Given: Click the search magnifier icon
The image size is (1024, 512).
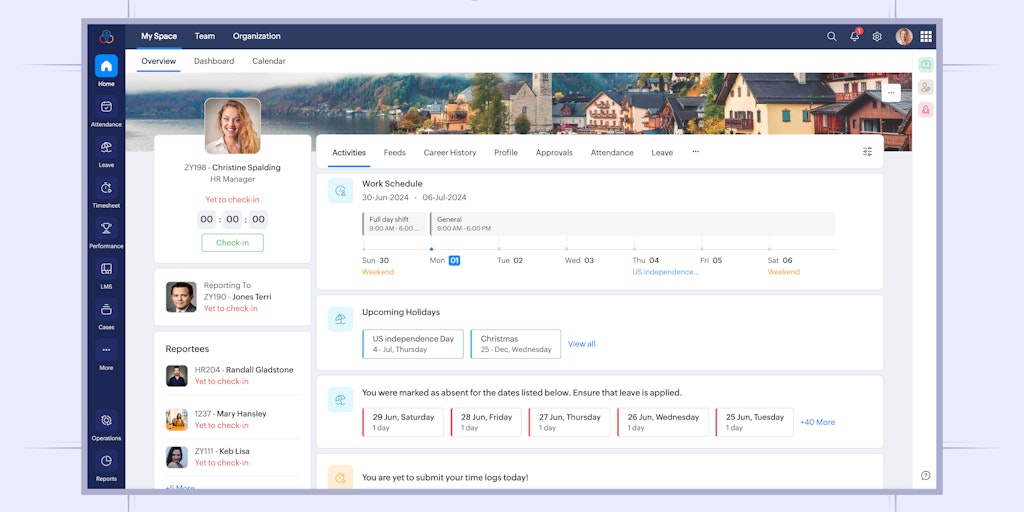Looking at the screenshot, I should click(831, 37).
